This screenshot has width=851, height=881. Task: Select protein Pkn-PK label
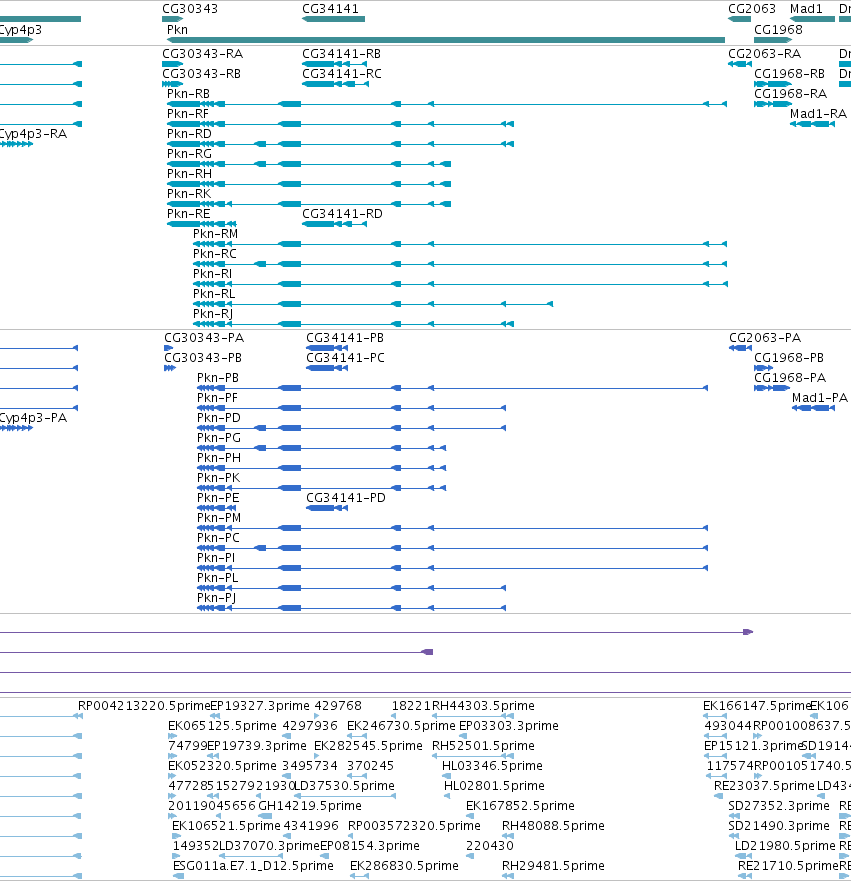pos(219,478)
